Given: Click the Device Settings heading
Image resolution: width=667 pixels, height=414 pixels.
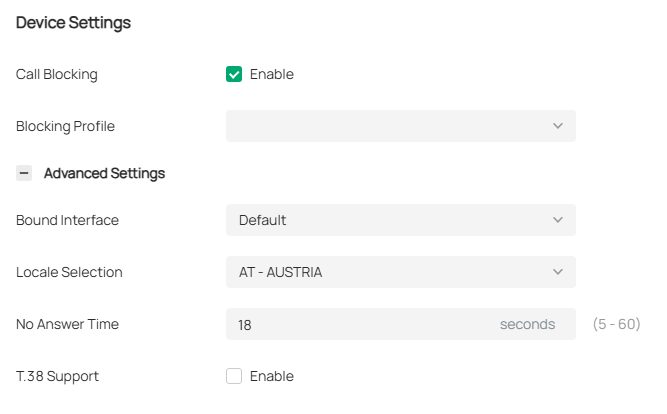Looking at the screenshot, I should pos(73,22).
